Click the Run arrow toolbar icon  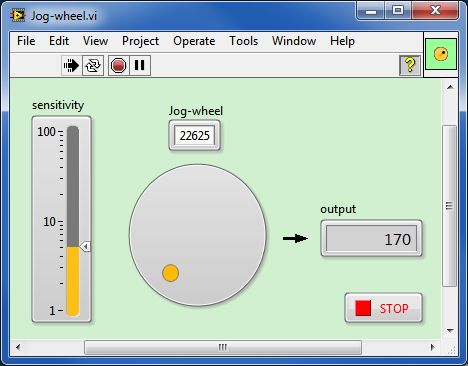click(71, 65)
